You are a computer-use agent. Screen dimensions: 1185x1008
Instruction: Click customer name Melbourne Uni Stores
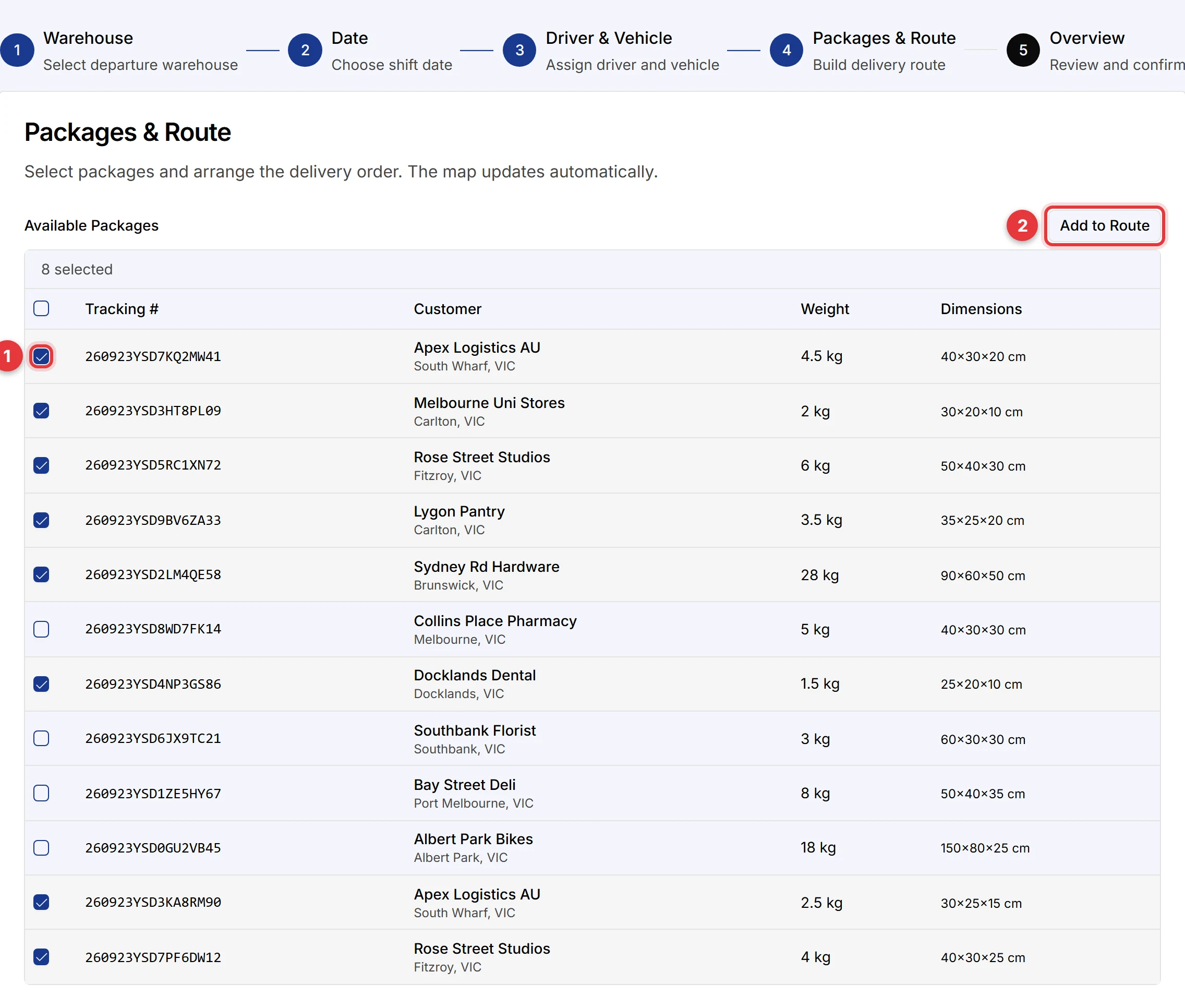(x=489, y=403)
